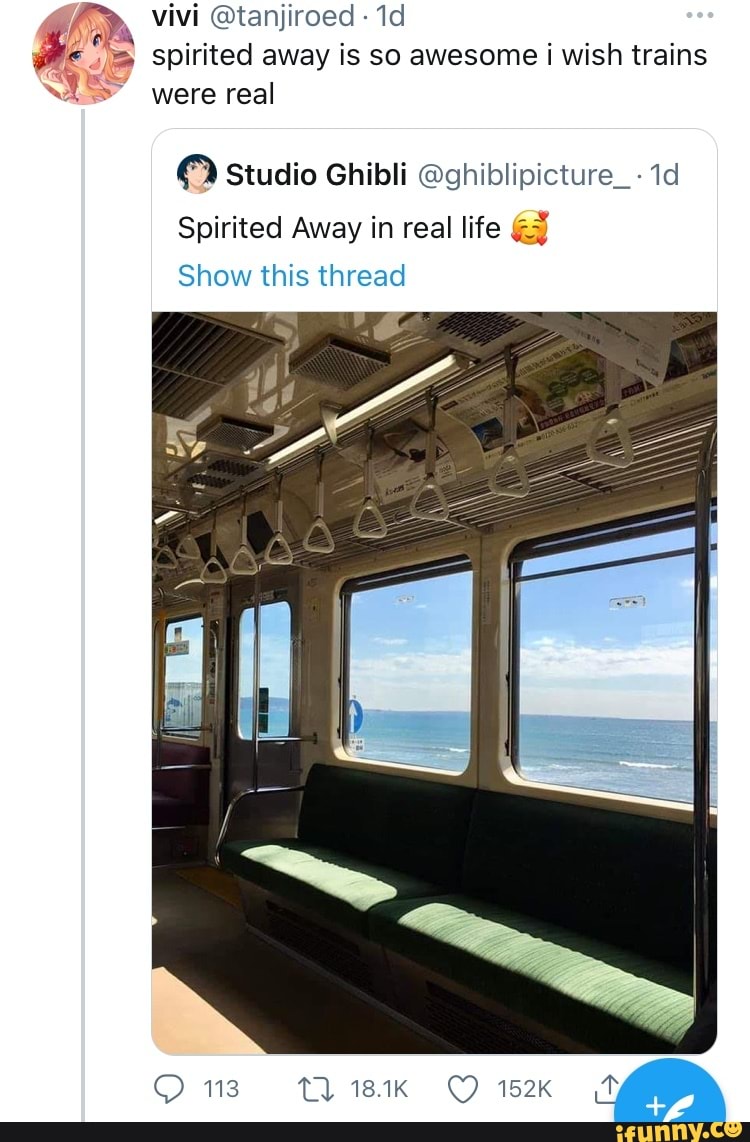This screenshot has height=1142, width=750.
Task: Open Studio Ghibli's profile avatar
Action: 198,174
